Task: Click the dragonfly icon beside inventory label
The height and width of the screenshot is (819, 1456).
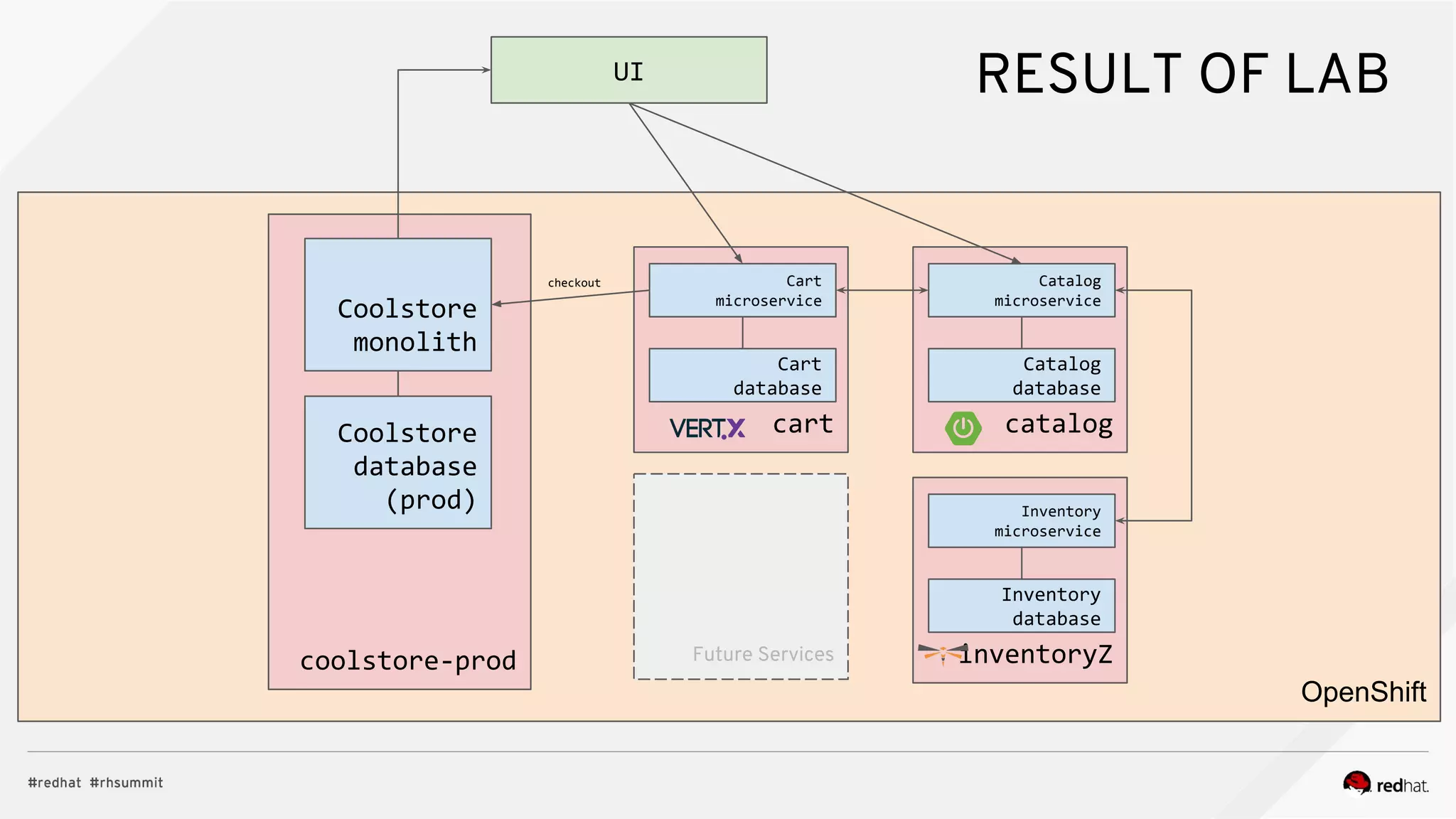Action: [943, 653]
